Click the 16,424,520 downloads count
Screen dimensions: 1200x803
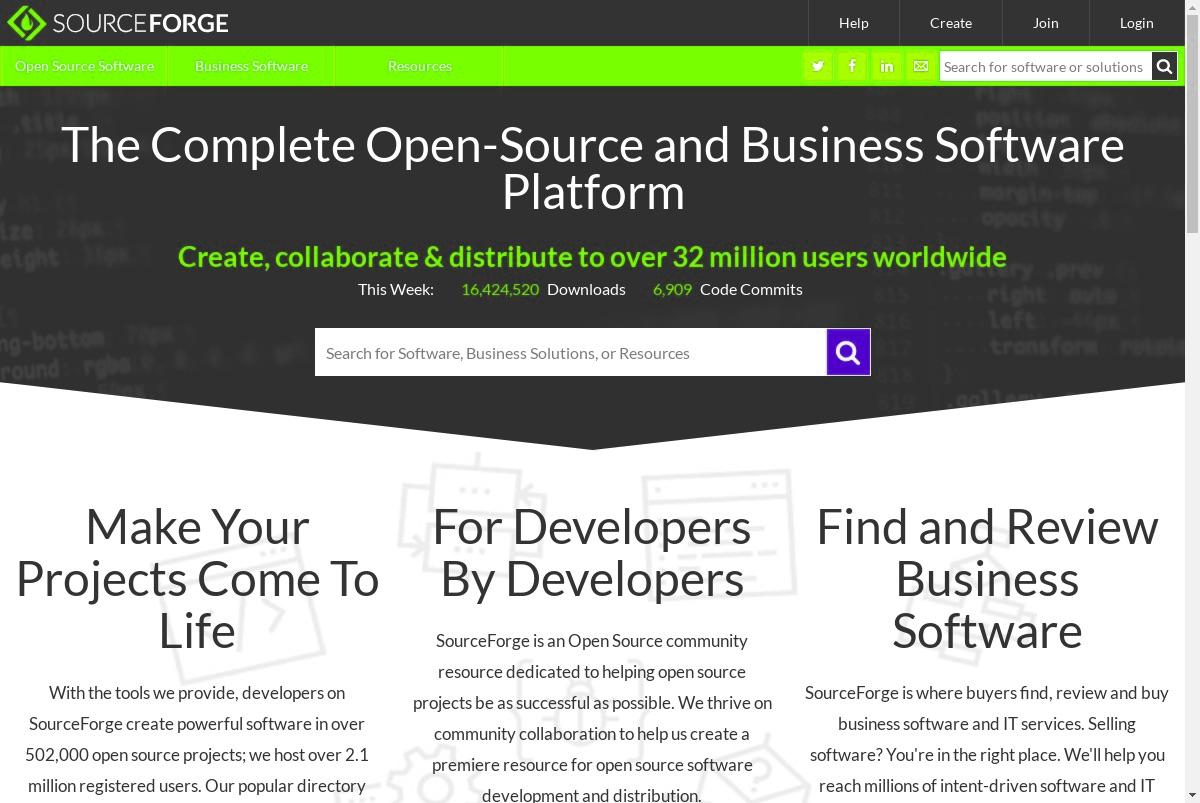(500, 289)
